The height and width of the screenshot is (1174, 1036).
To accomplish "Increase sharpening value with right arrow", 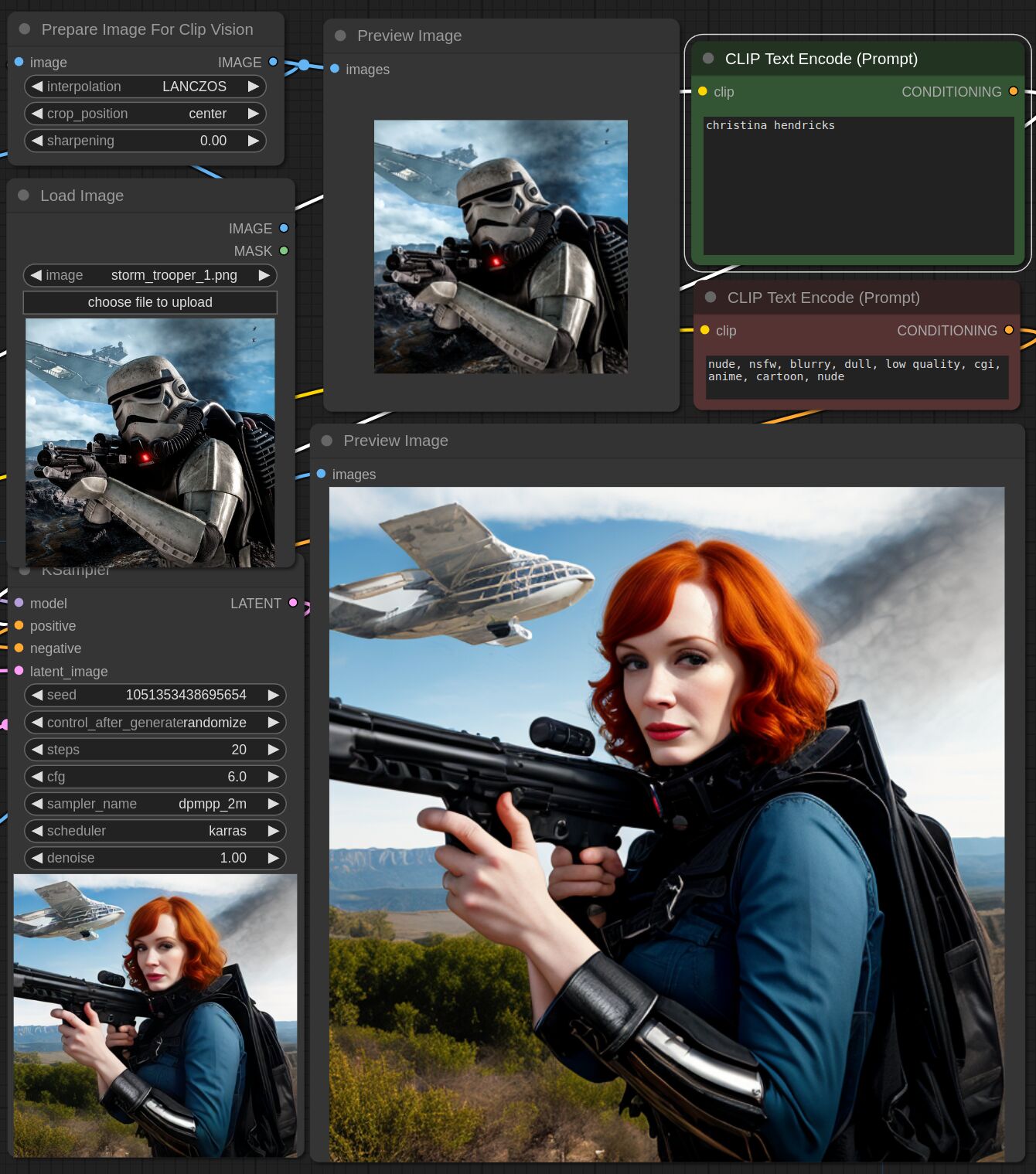I will (x=254, y=141).
